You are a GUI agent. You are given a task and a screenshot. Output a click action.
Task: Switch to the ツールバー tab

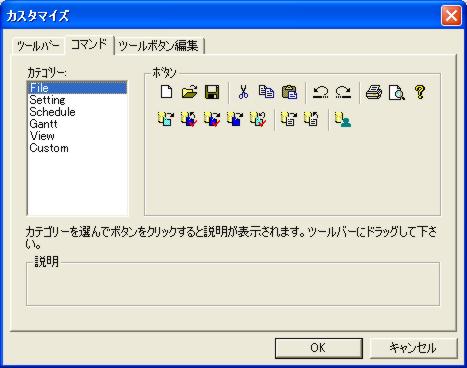tap(38, 46)
